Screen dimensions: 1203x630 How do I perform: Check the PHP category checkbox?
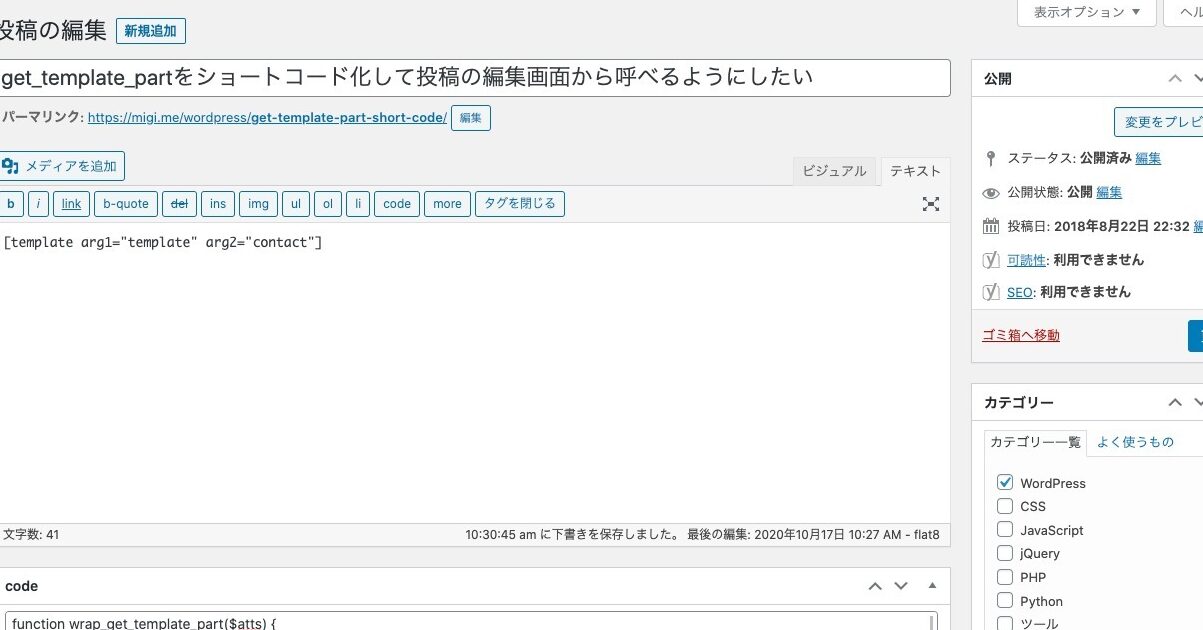pos(1005,577)
